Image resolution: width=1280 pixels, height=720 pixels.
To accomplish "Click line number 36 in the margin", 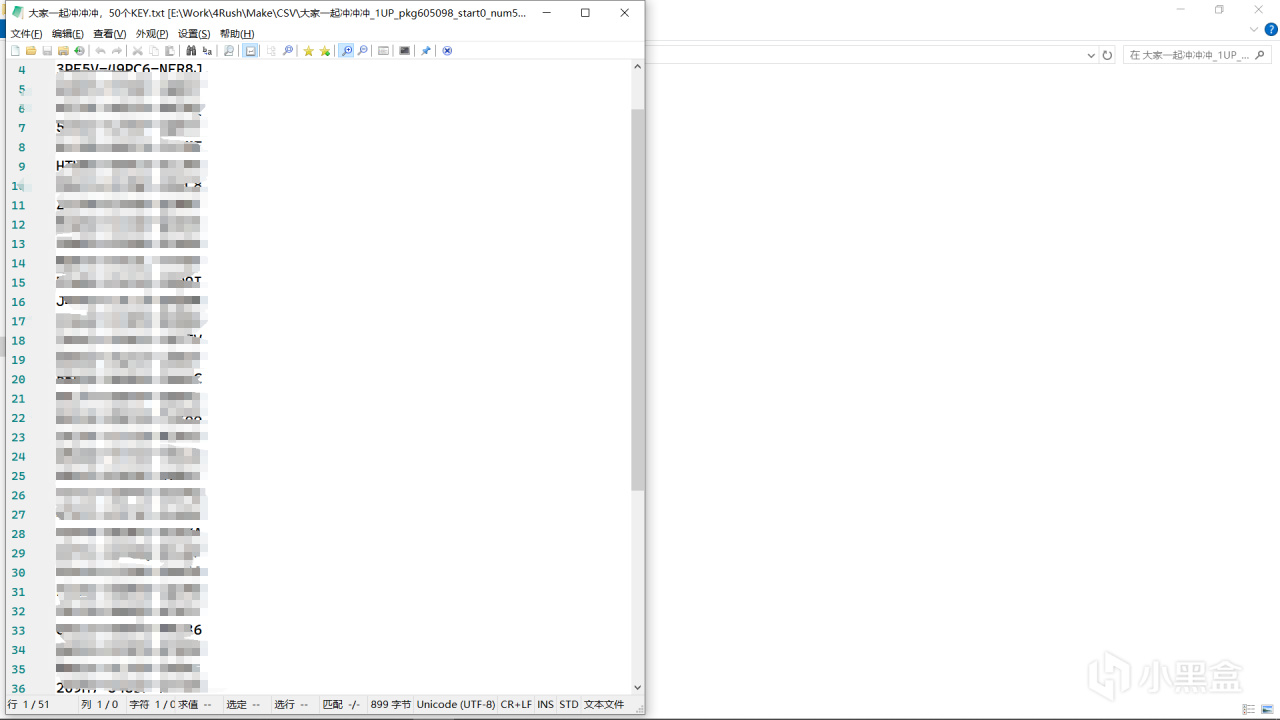I will pyautogui.click(x=19, y=689).
